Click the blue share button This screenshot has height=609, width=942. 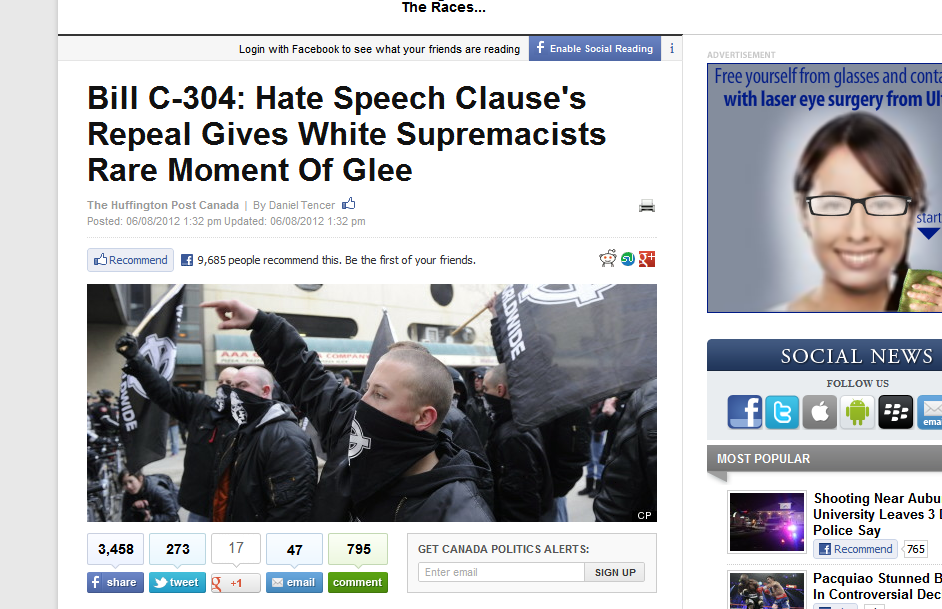tap(115, 583)
